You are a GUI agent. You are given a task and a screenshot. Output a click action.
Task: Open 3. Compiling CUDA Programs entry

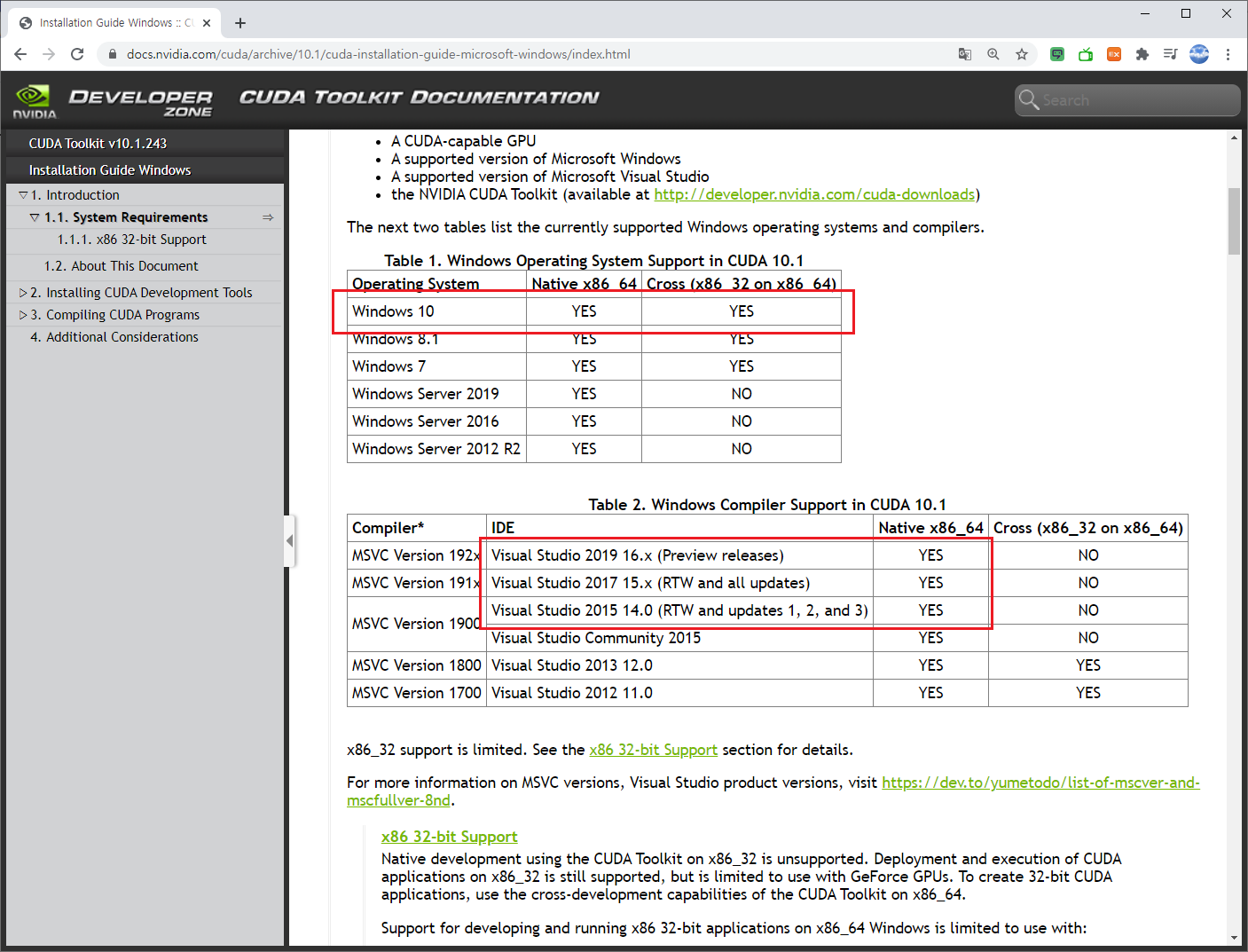pyautogui.click(x=115, y=314)
